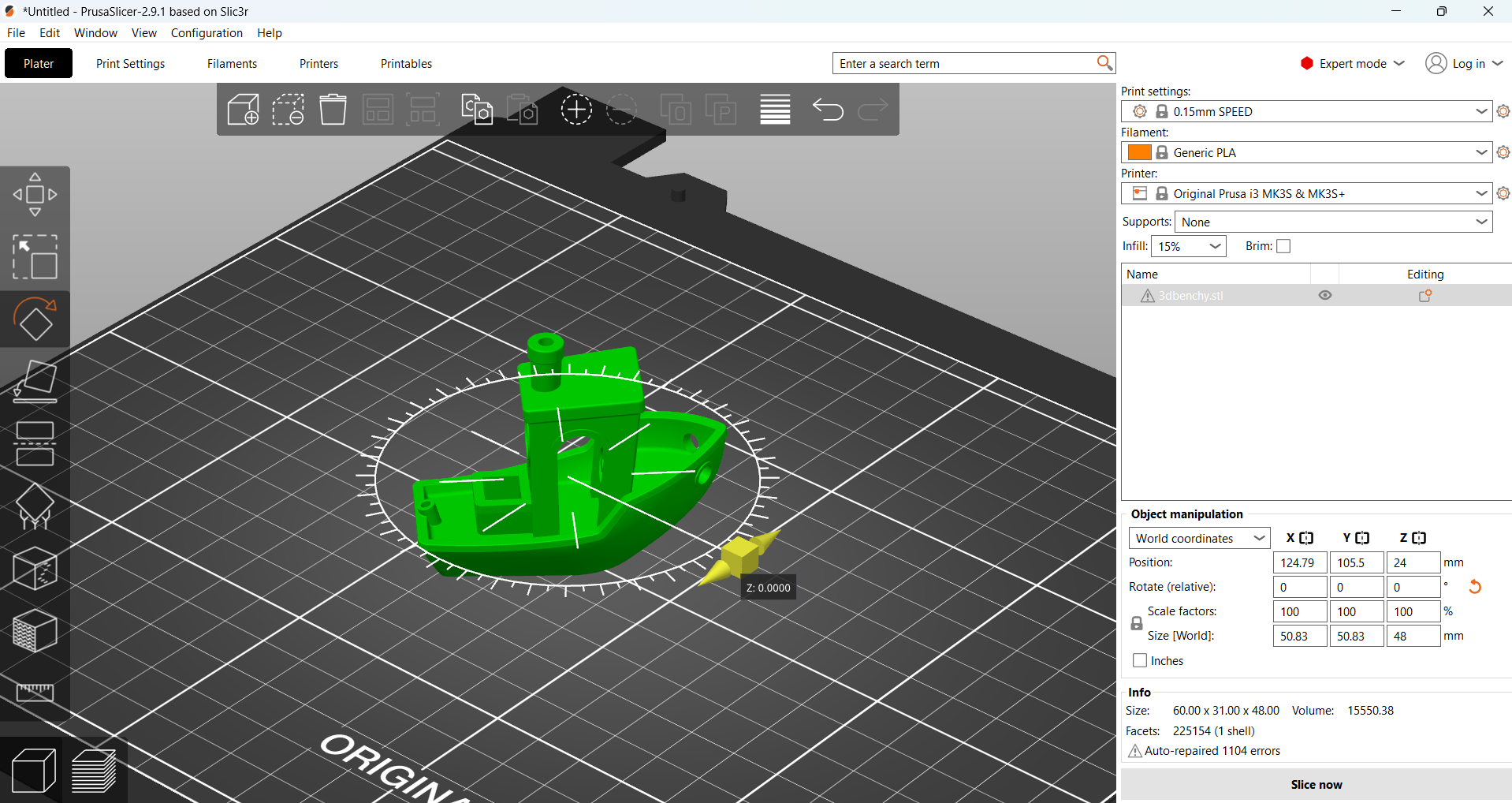Click the Slice now button
This screenshot has width=1512, height=803.
click(x=1316, y=785)
